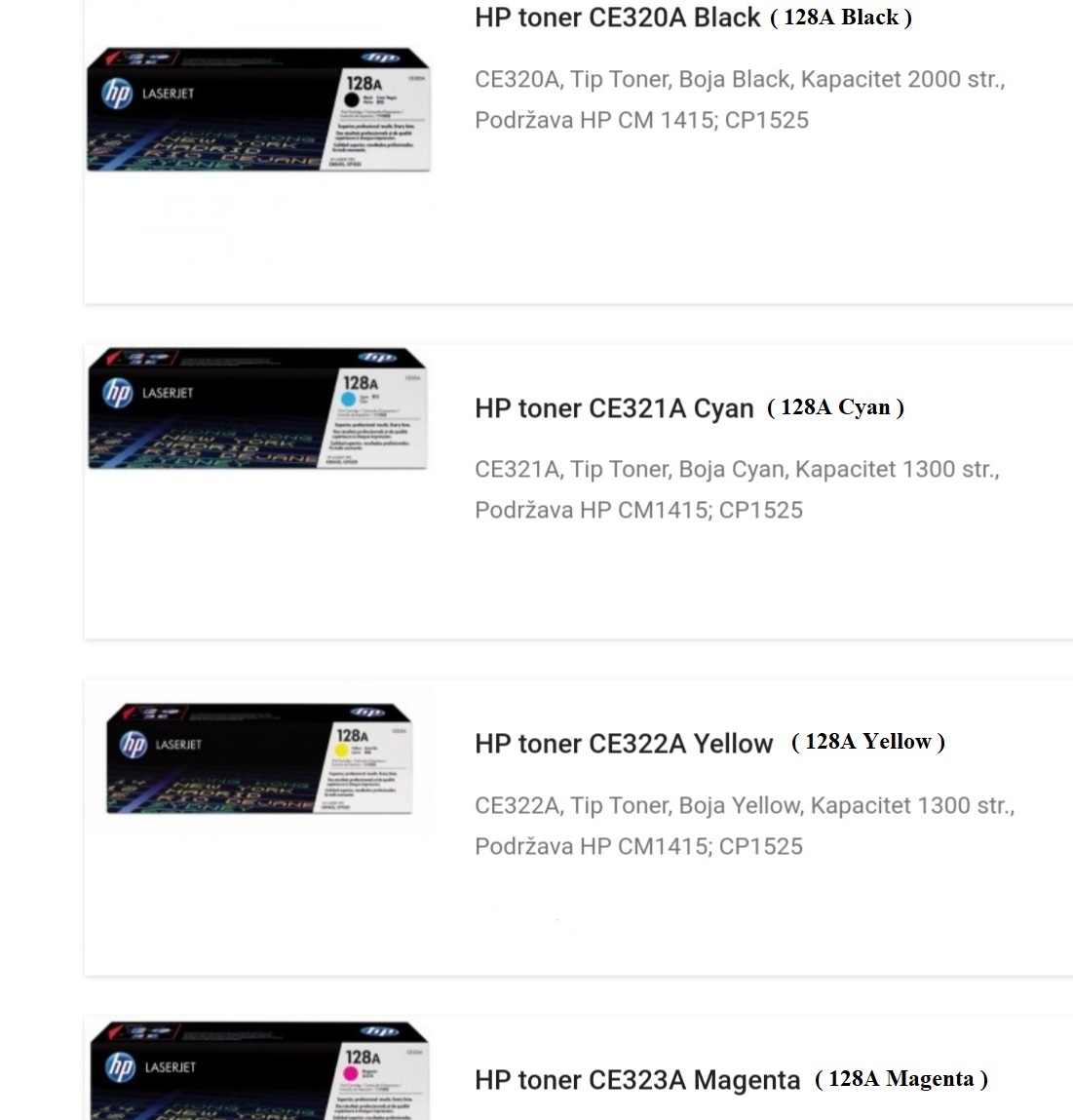Click the CE321A Boja Cyan description text
Screen dimensions: 1073x1120
(737, 489)
